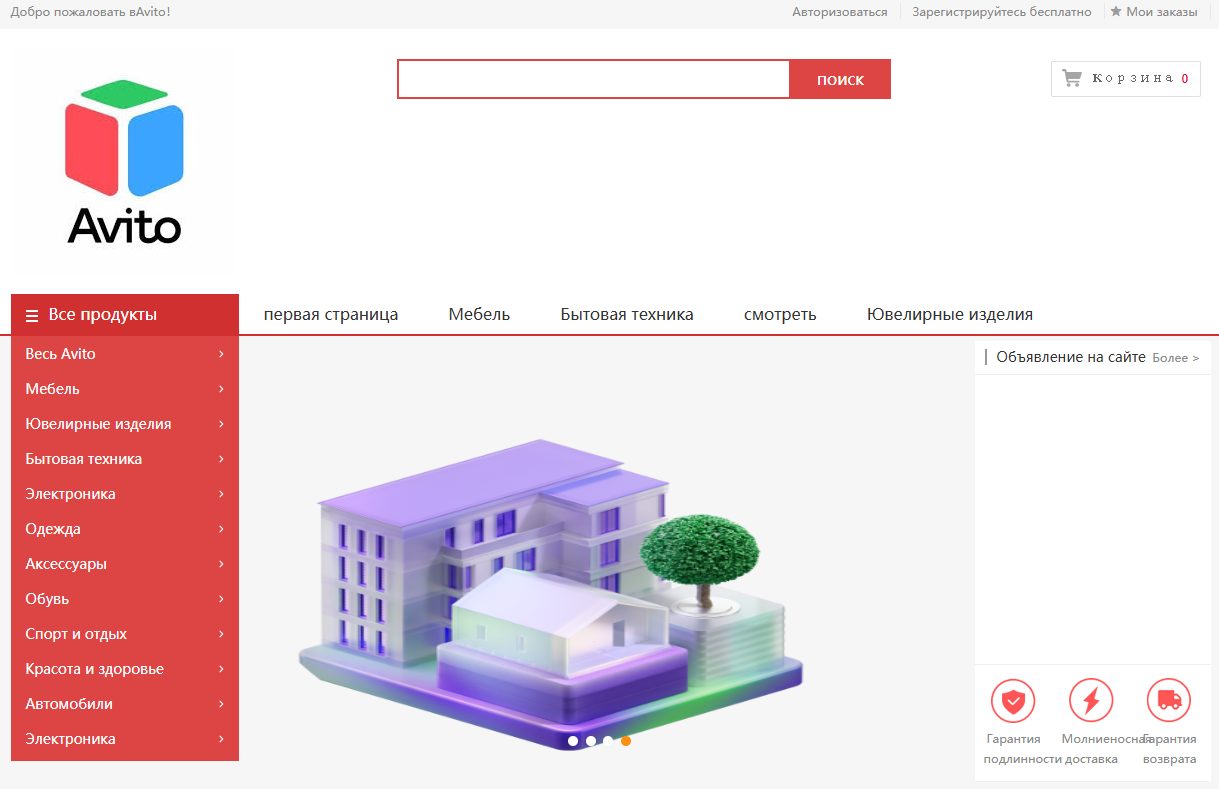The image size is (1219, 789).
Task: Expand the Ювелирные изделия sidebar arrow
Action: (x=221, y=424)
